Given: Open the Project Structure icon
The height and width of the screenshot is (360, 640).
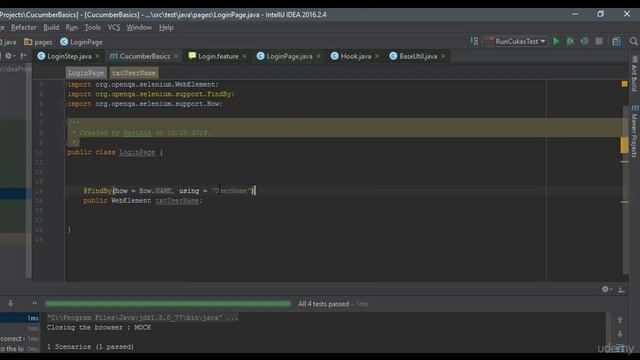Looking at the screenshot, I should pyautogui.click(x=616, y=41).
